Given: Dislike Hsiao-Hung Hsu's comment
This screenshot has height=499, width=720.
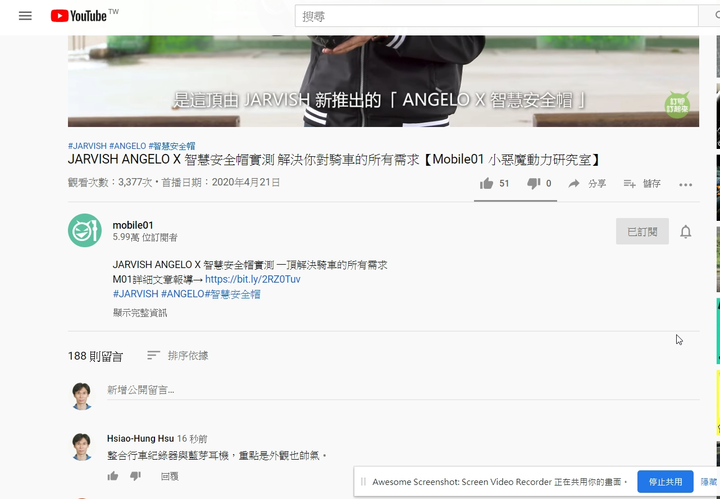Looking at the screenshot, I should pyautogui.click(x=135, y=476).
